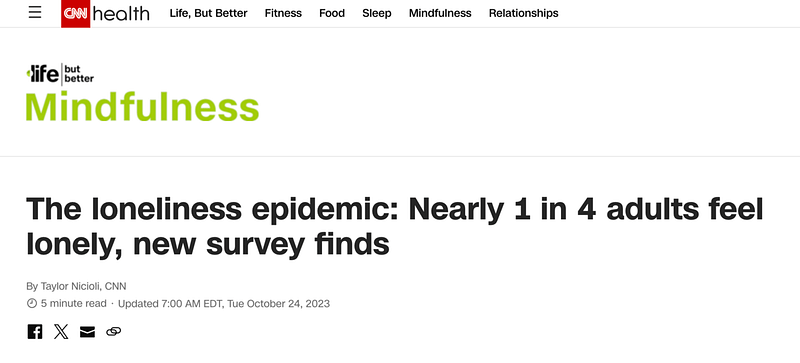Open the green Mindfulness section heading
800x363 pixels.
click(x=142, y=107)
